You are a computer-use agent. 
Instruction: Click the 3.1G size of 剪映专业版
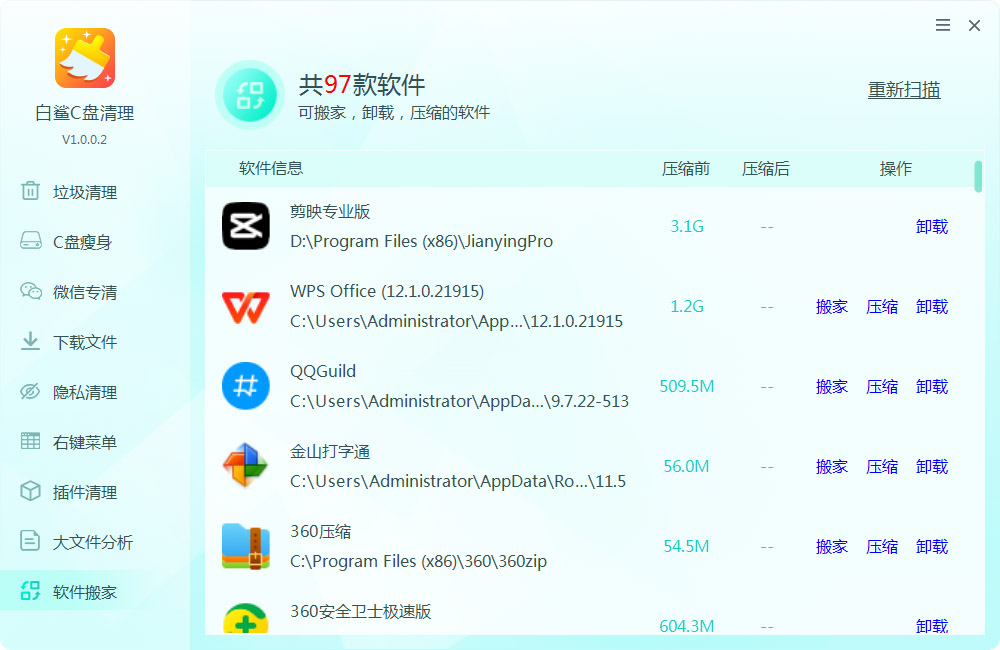[687, 226]
